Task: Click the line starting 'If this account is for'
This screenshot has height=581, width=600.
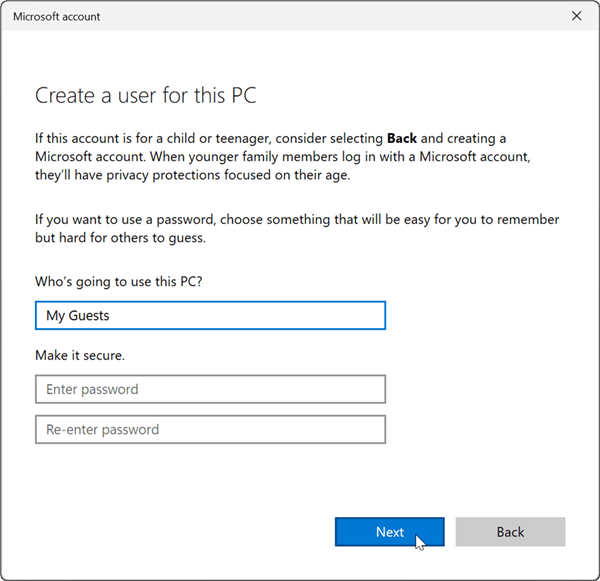Action: [270, 136]
